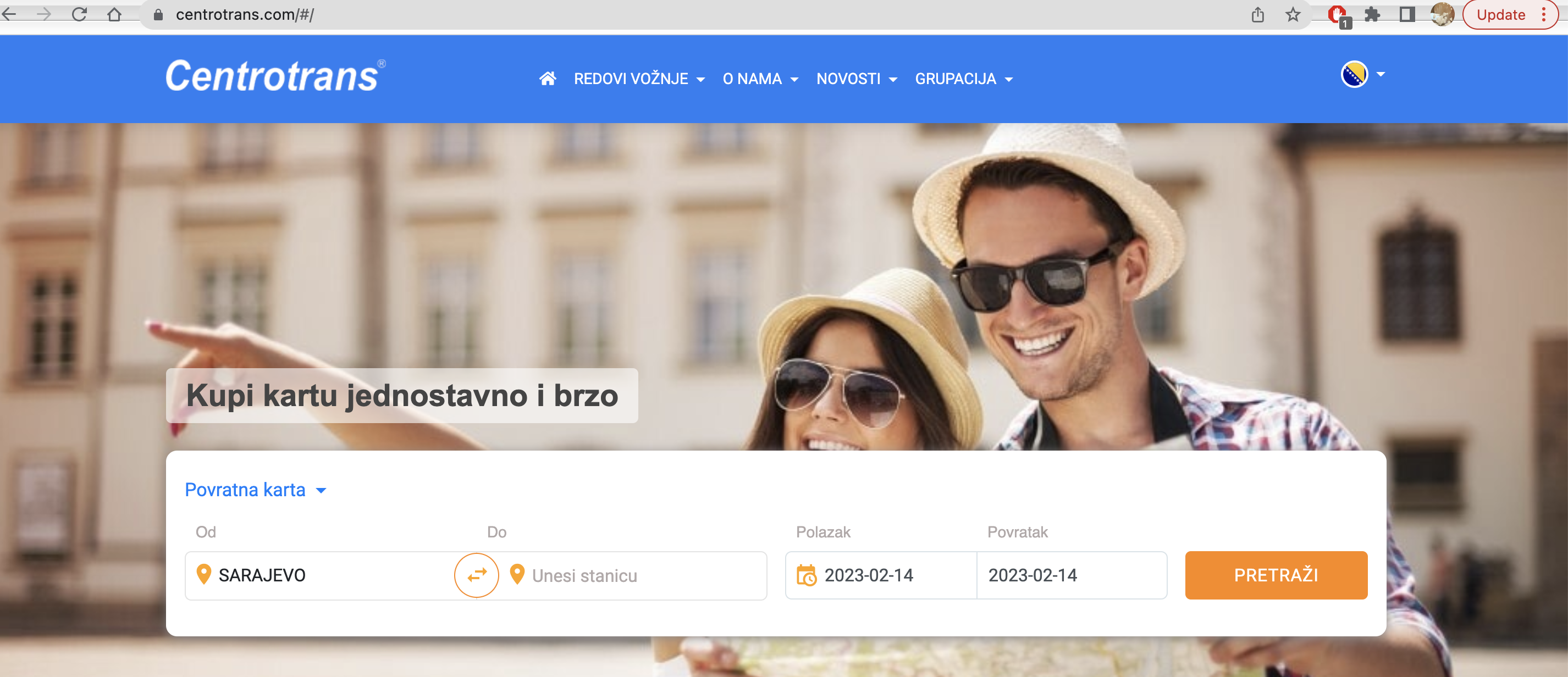Open the Chrome three-dot menu
The width and height of the screenshot is (1568, 677).
pos(1544,15)
